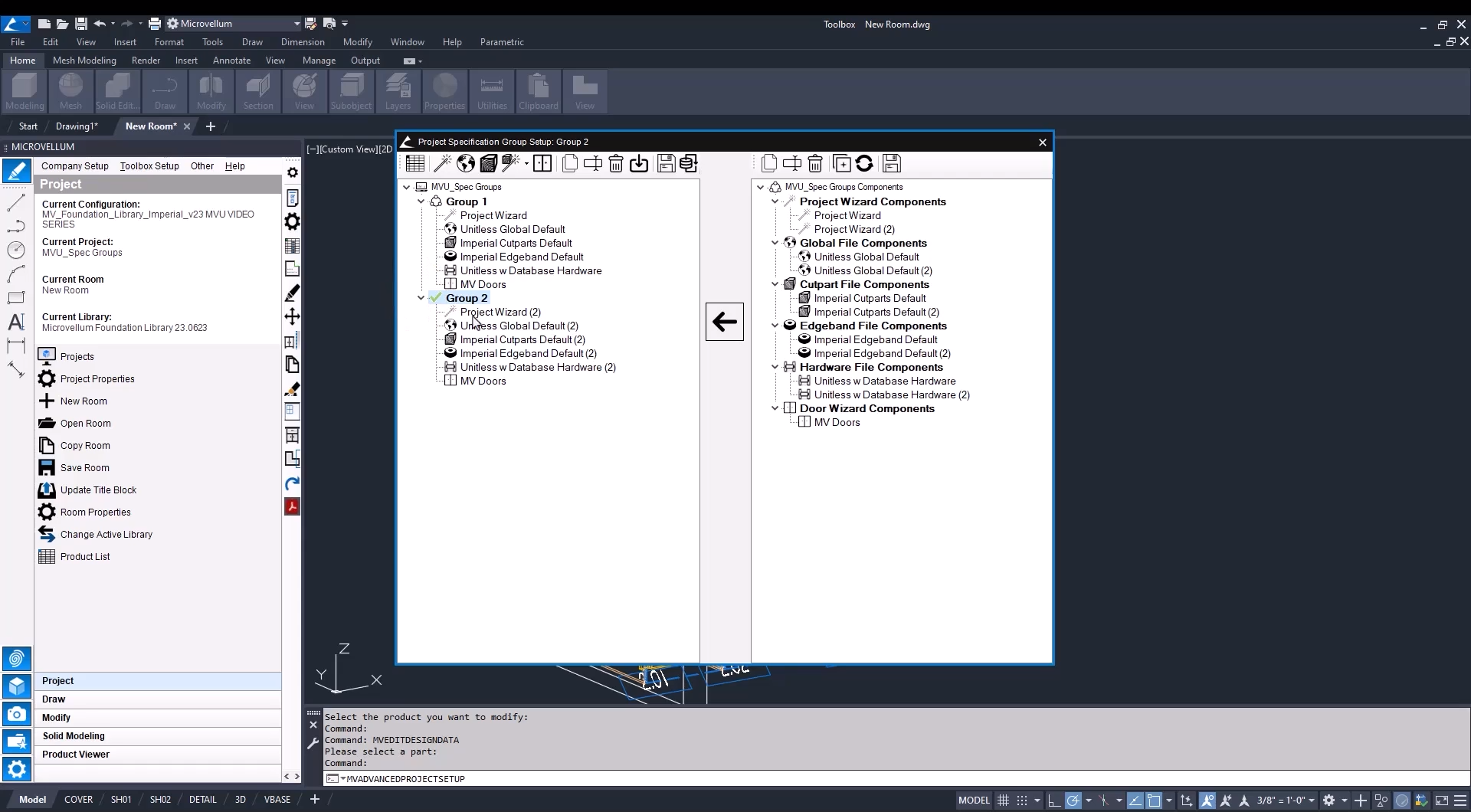Select the text A tool in left strip

point(16,322)
